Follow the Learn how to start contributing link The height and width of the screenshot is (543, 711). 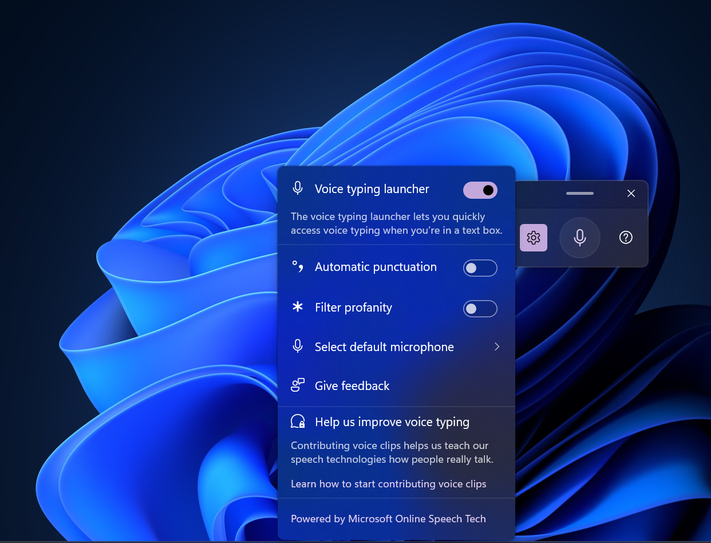pyautogui.click(x=388, y=484)
